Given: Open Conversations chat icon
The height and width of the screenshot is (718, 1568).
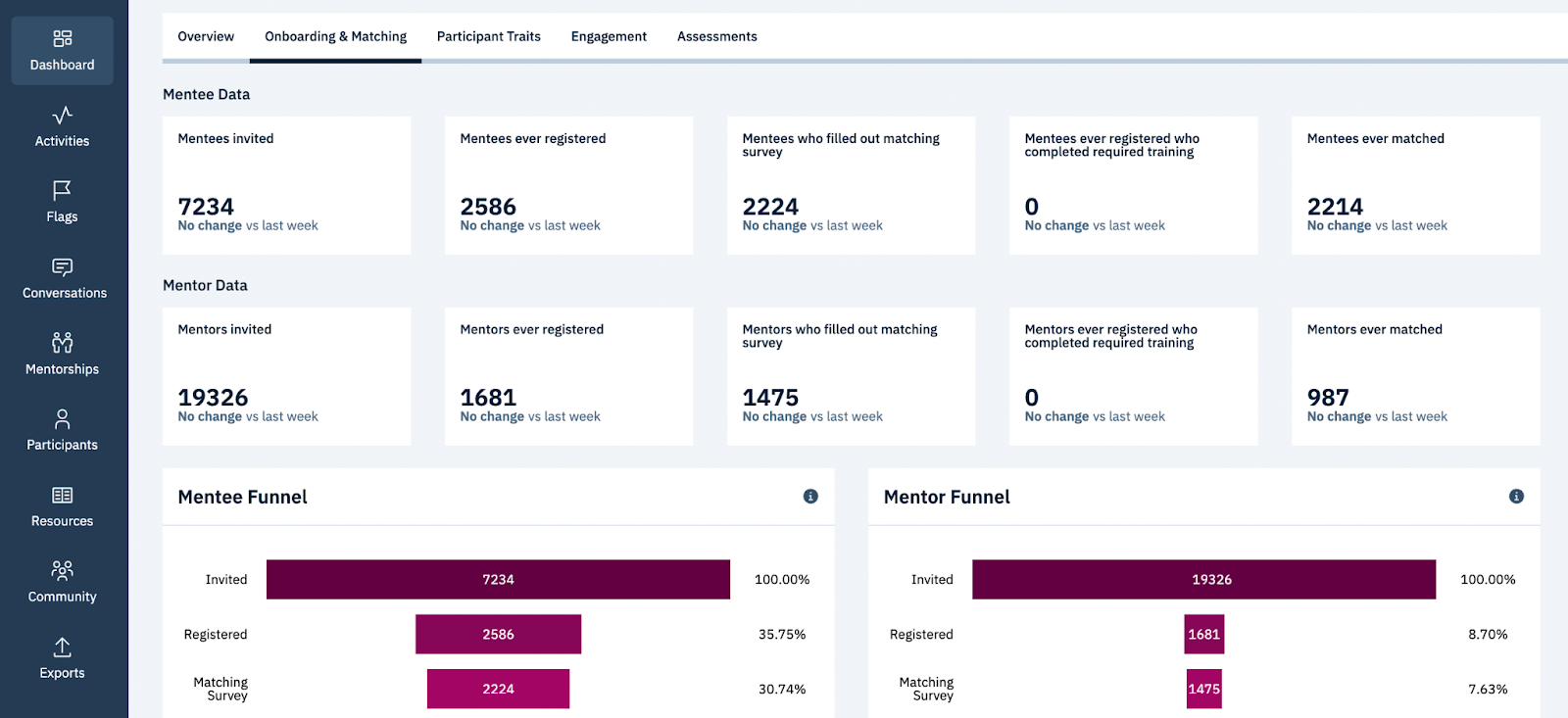Looking at the screenshot, I should point(62,266).
